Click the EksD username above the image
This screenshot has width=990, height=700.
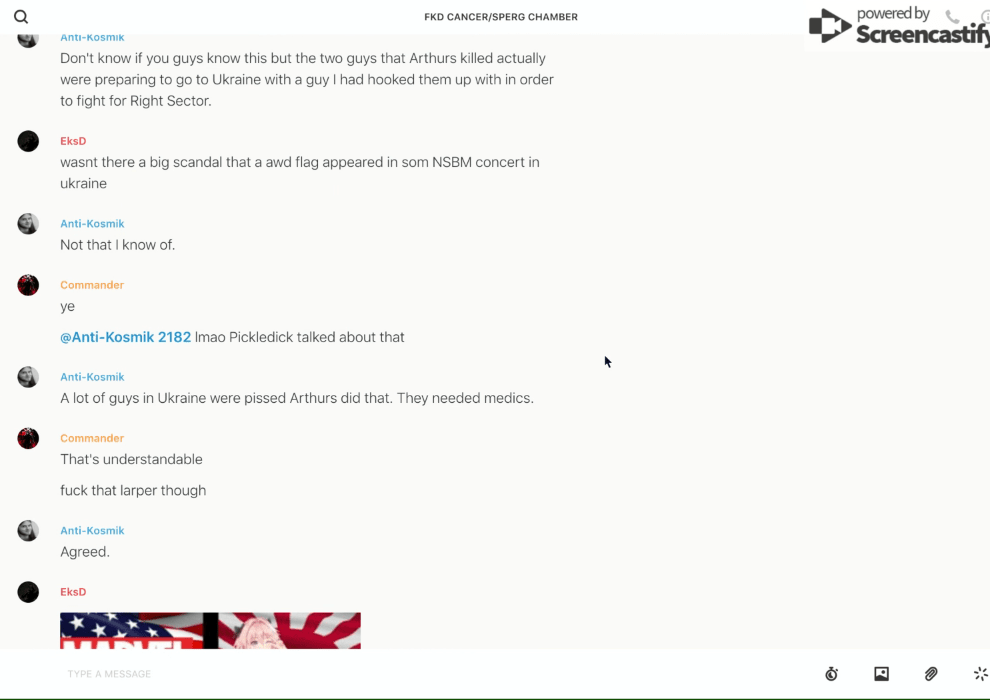(x=73, y=591)
